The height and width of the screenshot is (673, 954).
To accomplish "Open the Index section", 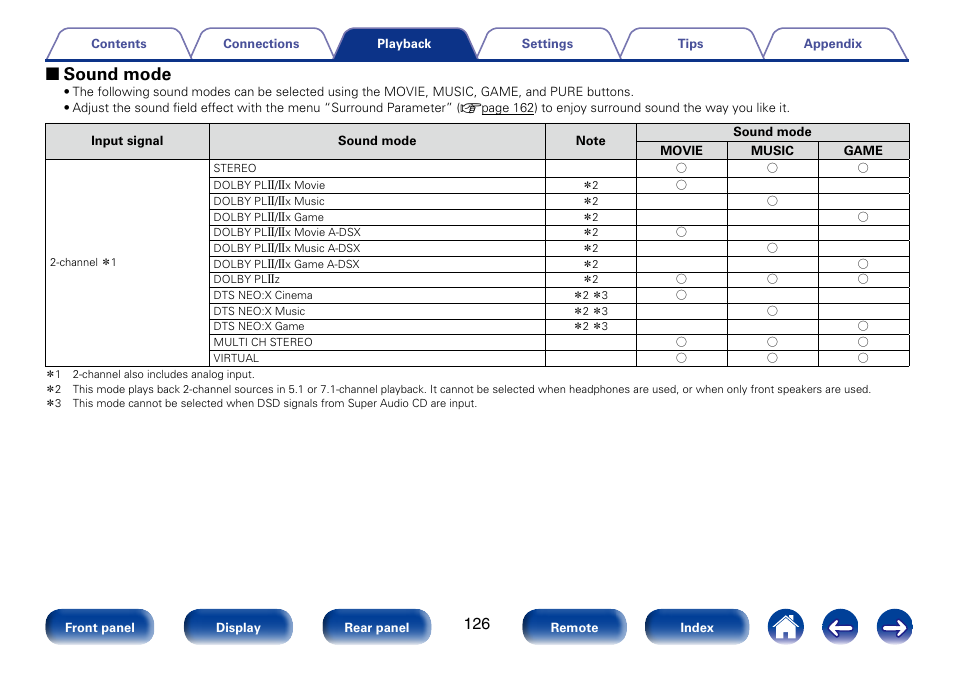I will [x=697, y=627].
